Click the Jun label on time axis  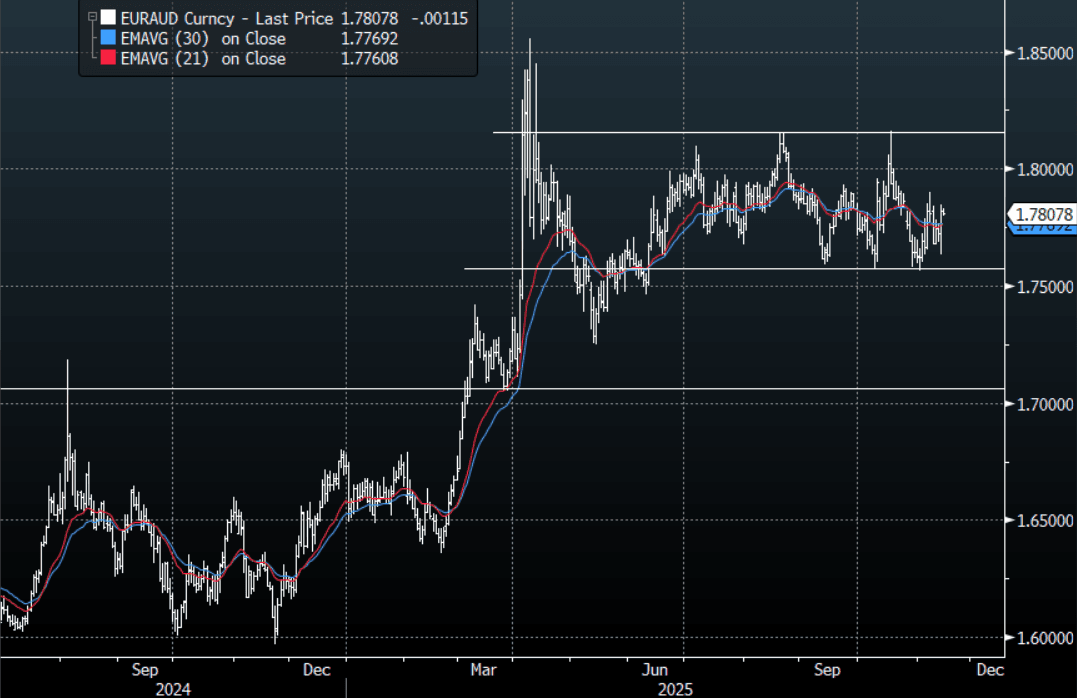(x=655, y=669)
